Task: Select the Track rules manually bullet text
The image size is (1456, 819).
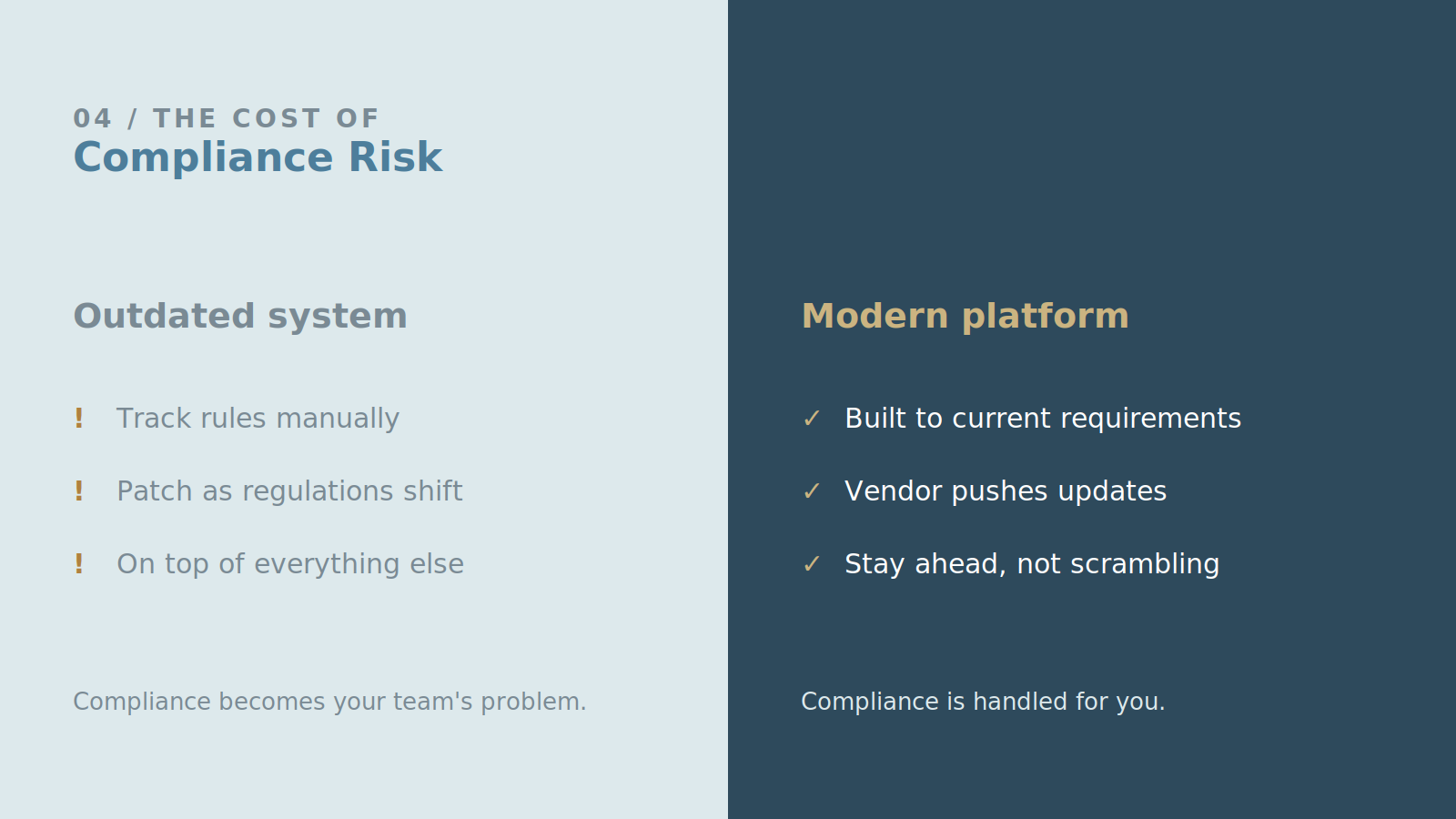Action: click(258, 419)
